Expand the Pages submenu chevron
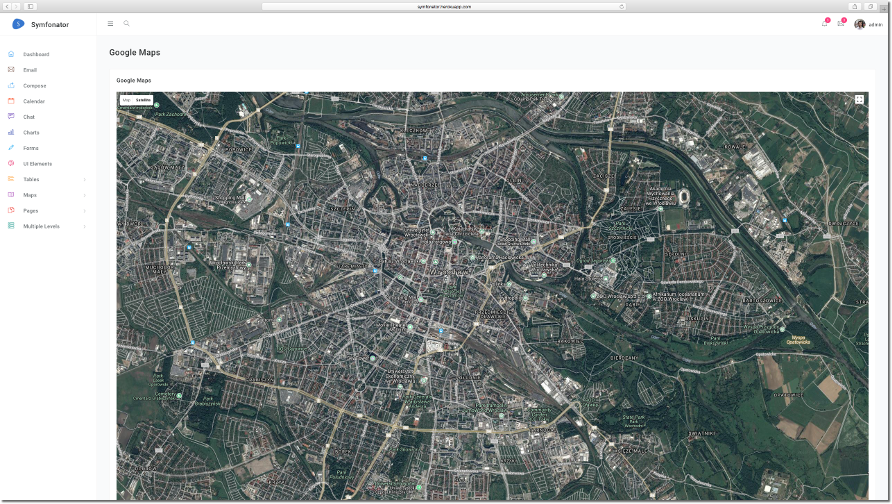Screen dimensions: 892x504 coord(85,211)
